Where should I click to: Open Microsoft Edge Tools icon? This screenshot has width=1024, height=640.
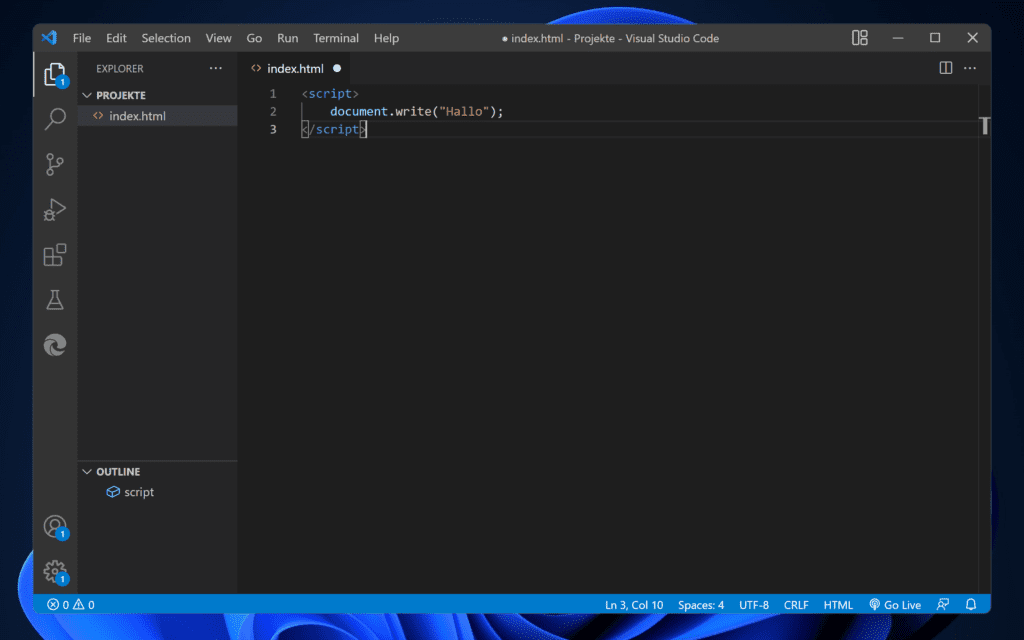[x=55, y=345]
